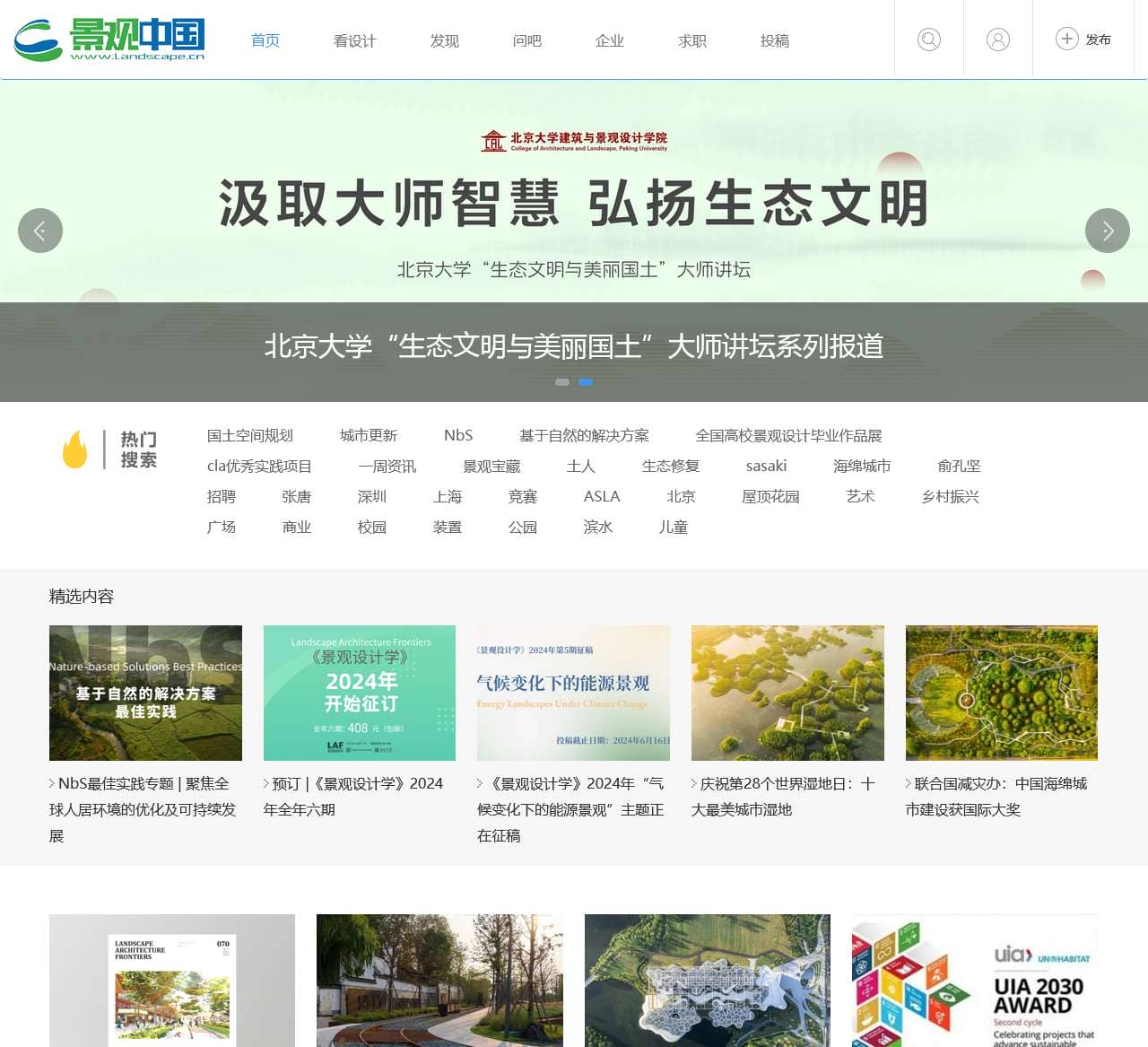The image size is (1148, 1047).
Task: Search hot keyword 北京
Action: (x=681, y=496)
